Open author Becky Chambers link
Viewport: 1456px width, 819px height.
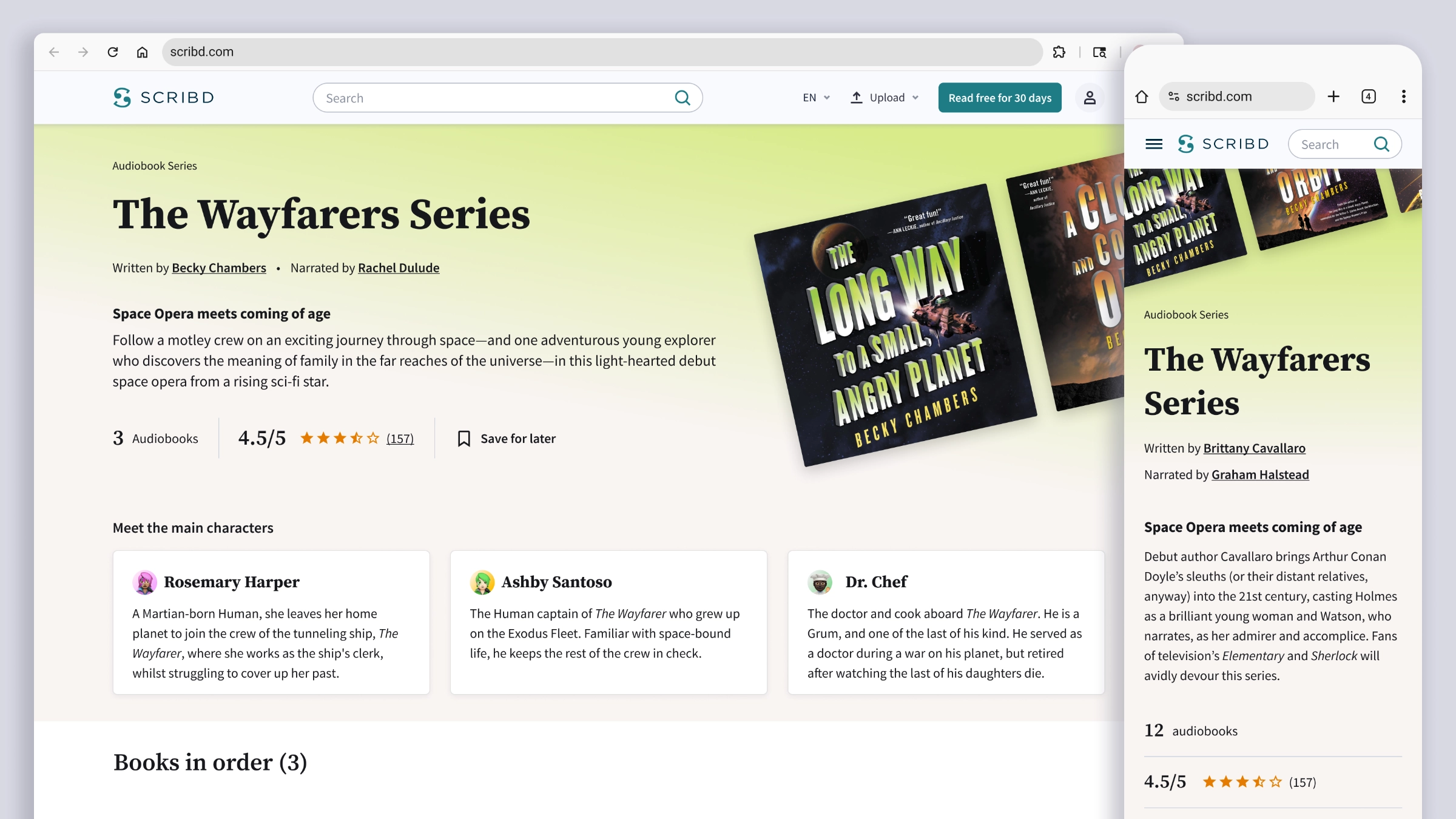[x=219, y=268]
